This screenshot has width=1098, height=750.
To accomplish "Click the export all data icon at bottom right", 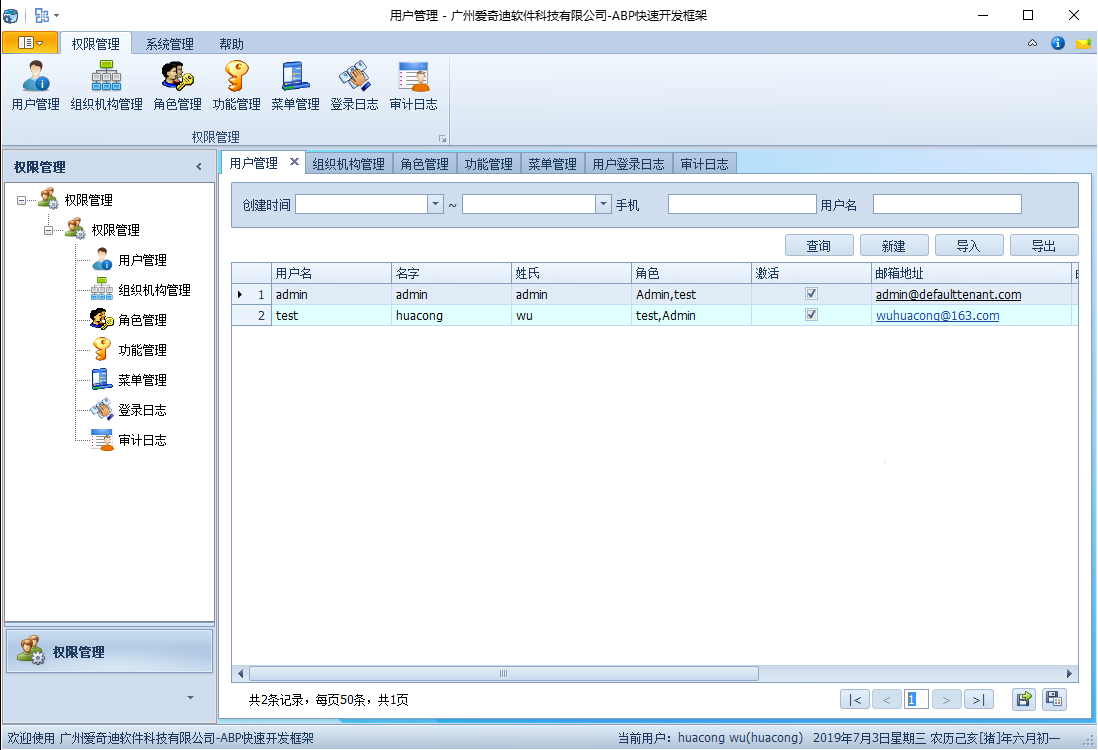I will click(x=1054, y=699).
